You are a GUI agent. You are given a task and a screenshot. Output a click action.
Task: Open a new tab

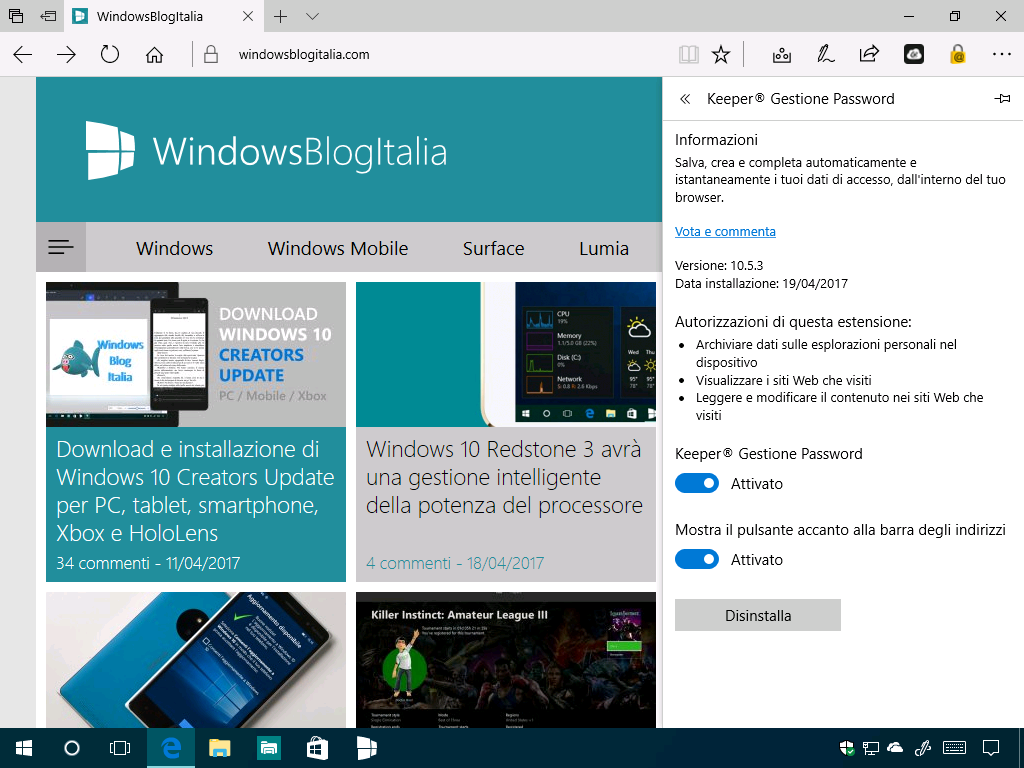280,16
